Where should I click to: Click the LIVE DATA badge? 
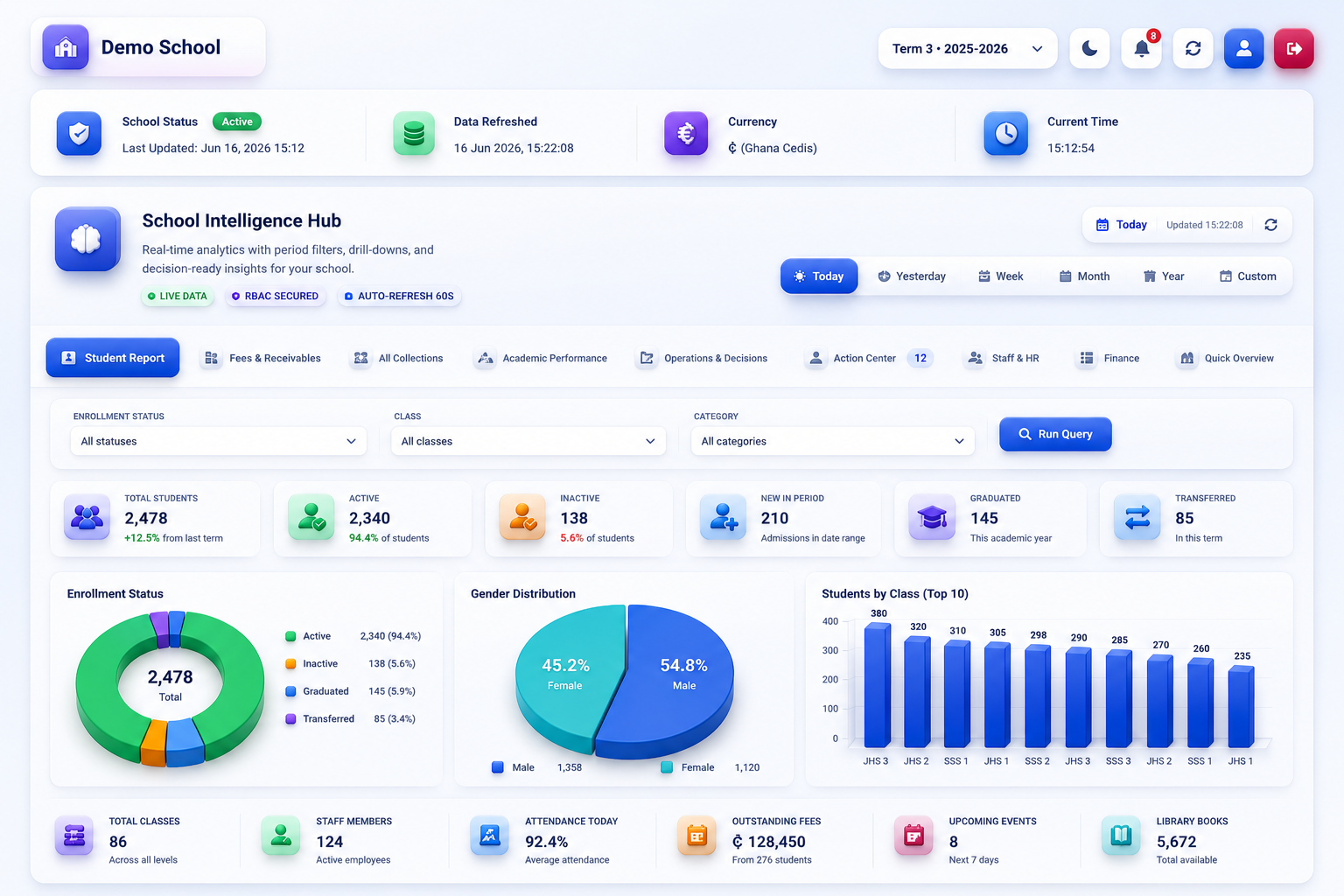tap(178, 297)
